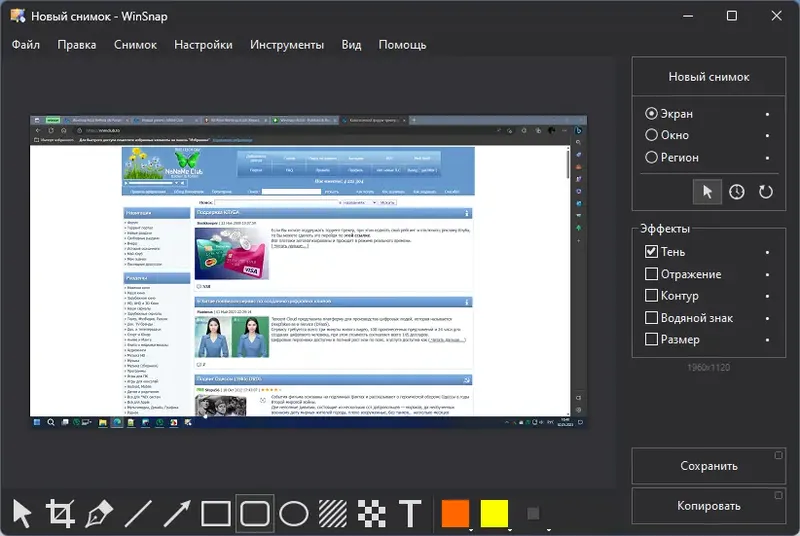Pick the yellow fill color swatch

point(494,513)
